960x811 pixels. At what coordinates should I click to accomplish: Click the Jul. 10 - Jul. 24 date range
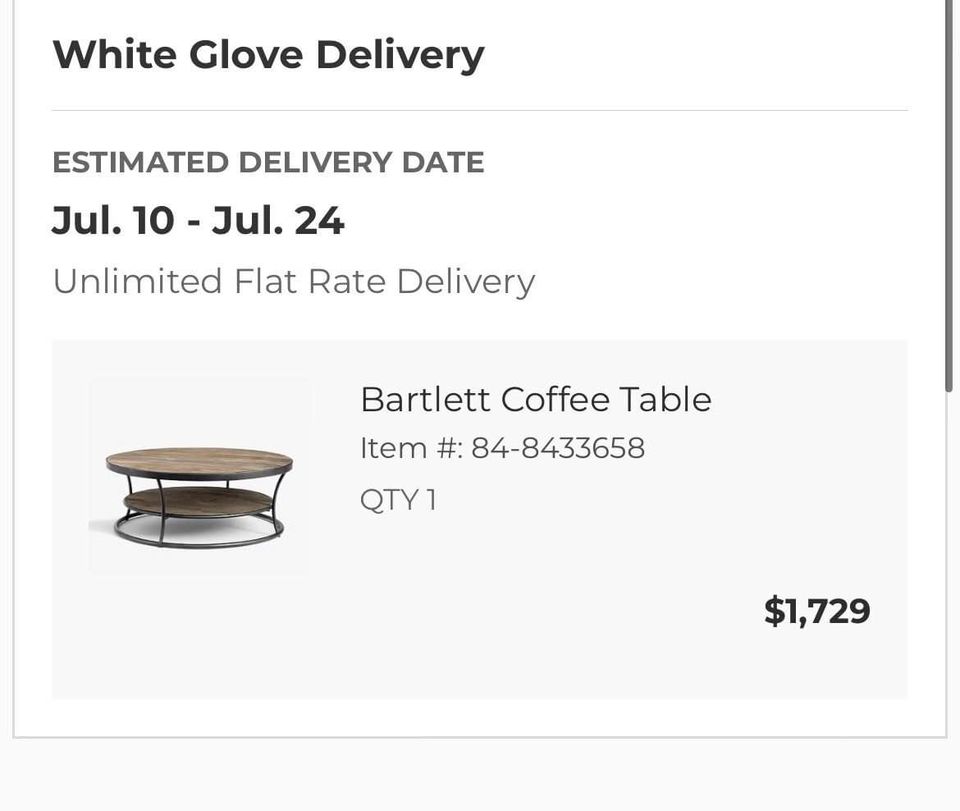click(198, 220)
